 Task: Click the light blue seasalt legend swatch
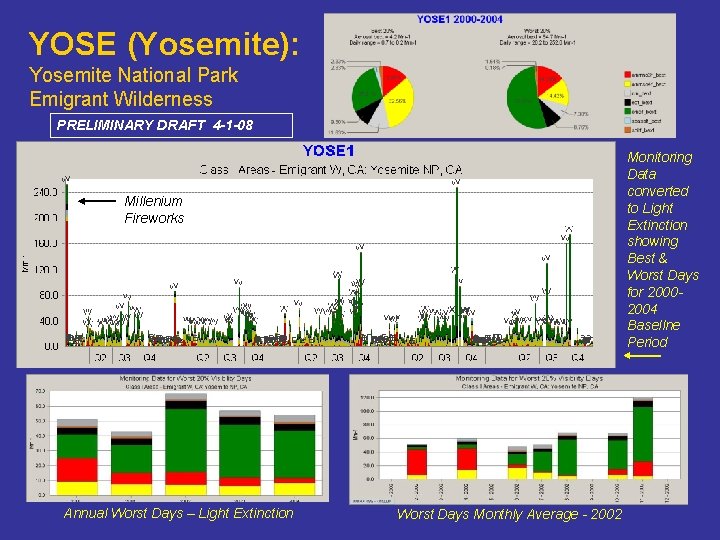[x=627, y=121]
